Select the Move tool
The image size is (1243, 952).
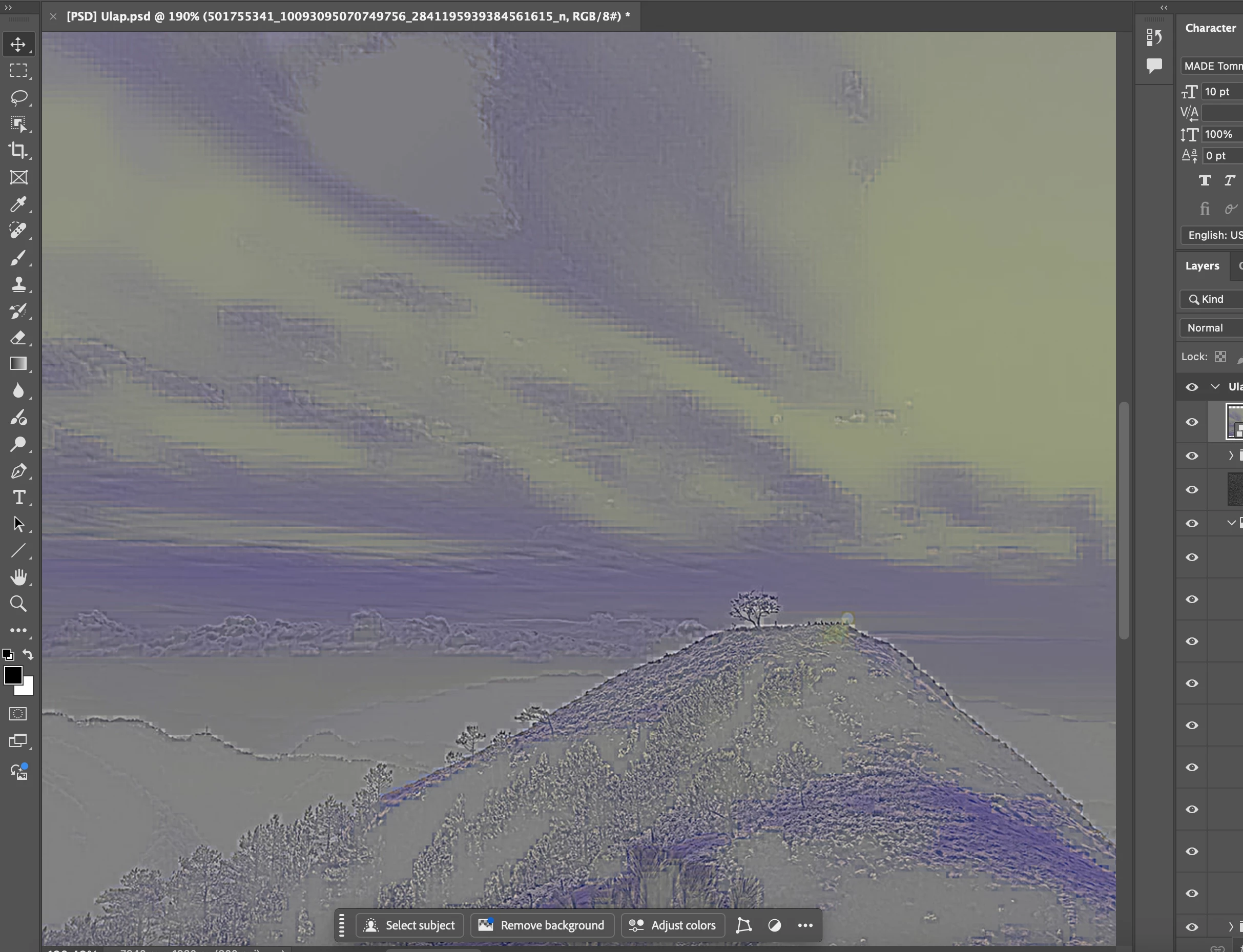coord(18,44)
